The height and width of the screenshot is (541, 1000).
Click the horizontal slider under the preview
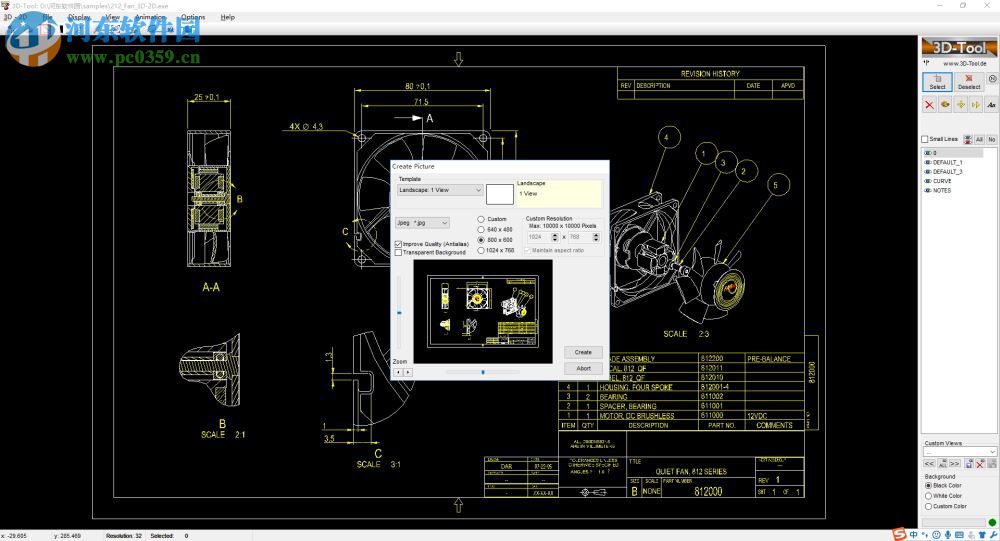pos(483,372)
